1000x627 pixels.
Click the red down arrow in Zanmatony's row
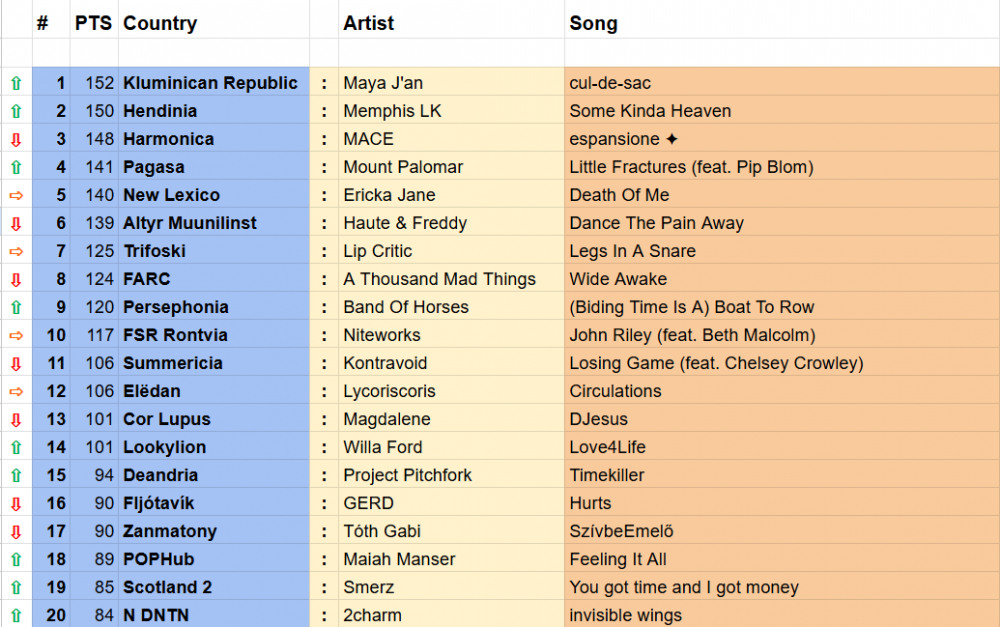(16, 531)
